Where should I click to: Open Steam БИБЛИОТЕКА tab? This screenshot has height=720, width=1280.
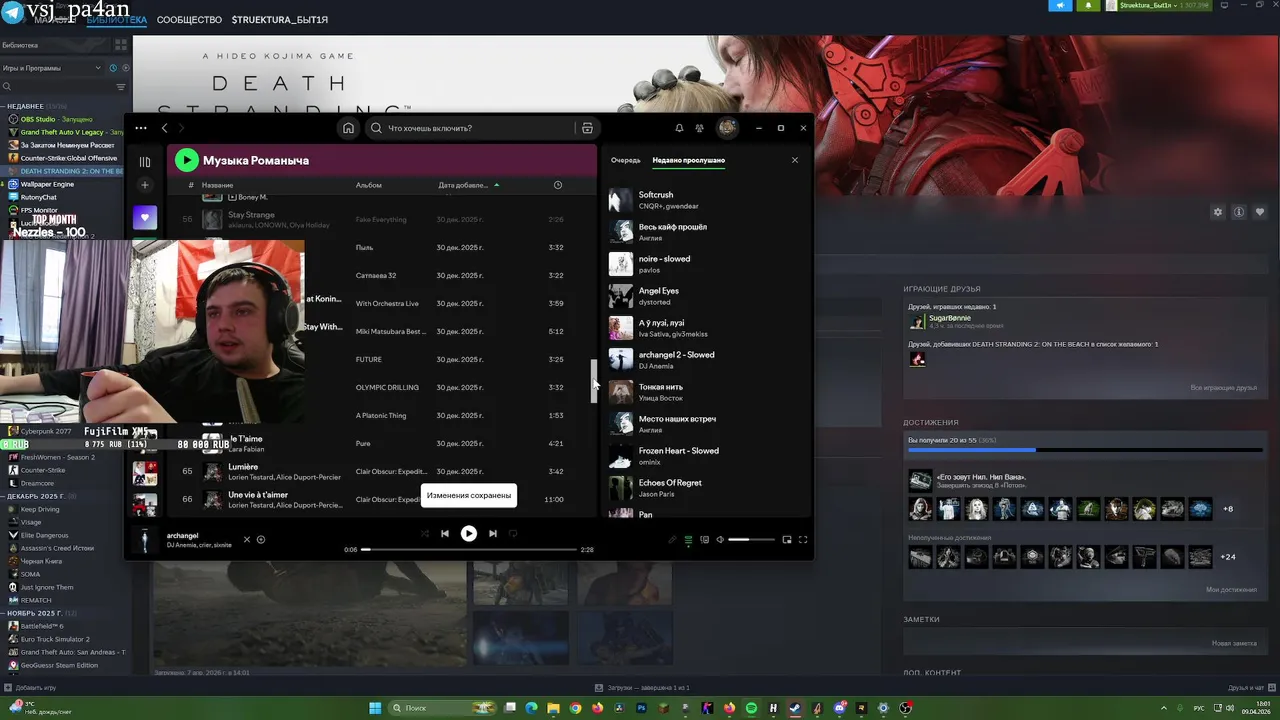(x=116, y=20)
